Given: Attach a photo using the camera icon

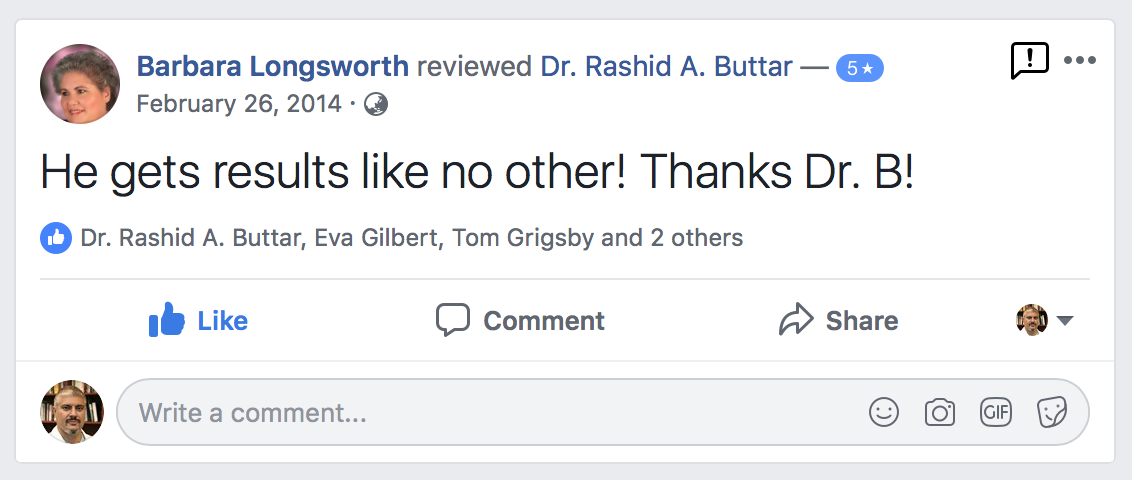Looking at the screenshot, I should pyautogui.click(x=940, y=413).
